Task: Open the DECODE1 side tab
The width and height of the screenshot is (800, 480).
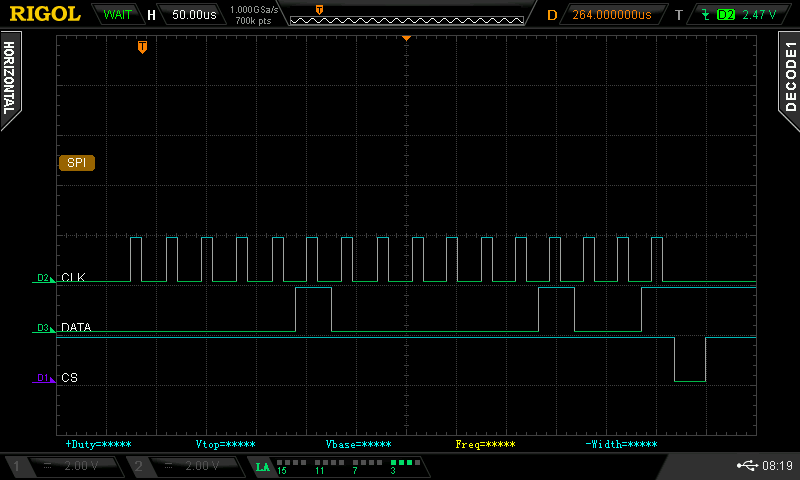Action: pos(790,79)
